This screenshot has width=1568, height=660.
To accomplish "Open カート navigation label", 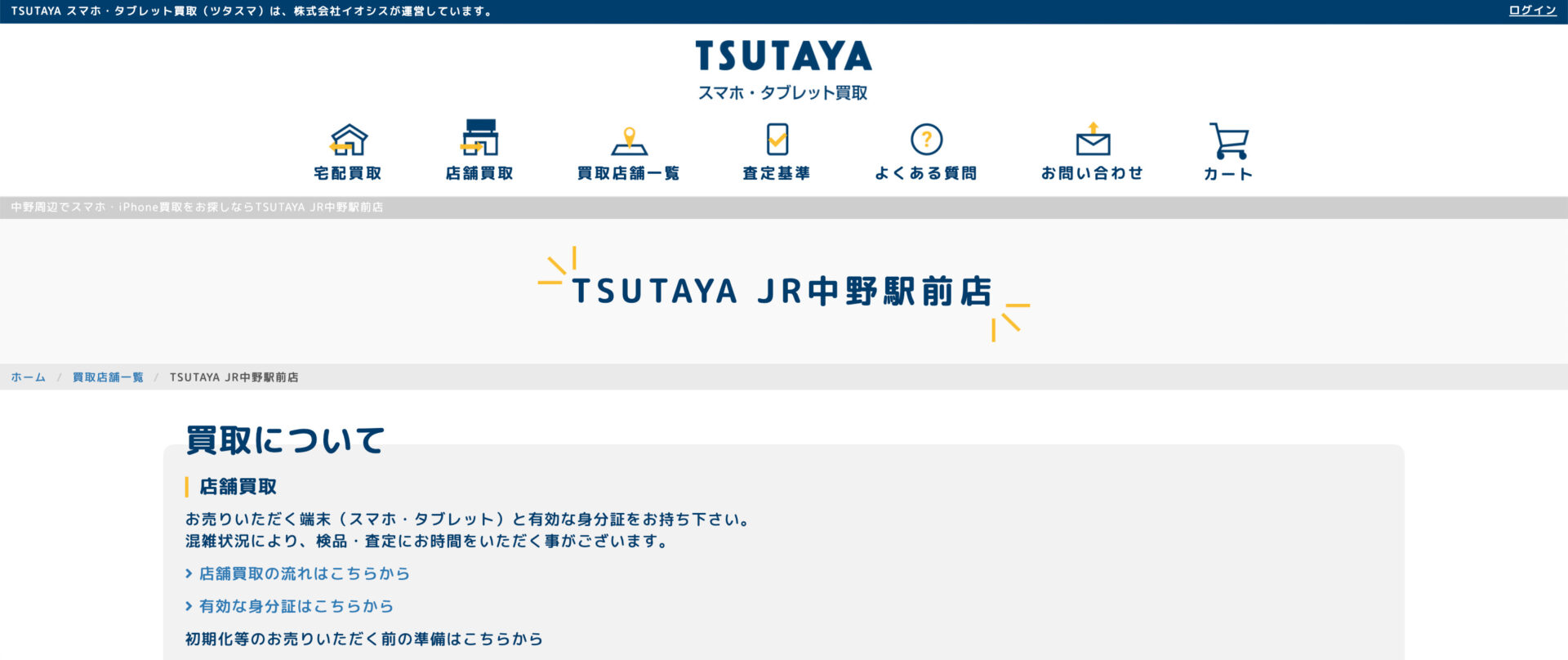I will click(1228, 174).
